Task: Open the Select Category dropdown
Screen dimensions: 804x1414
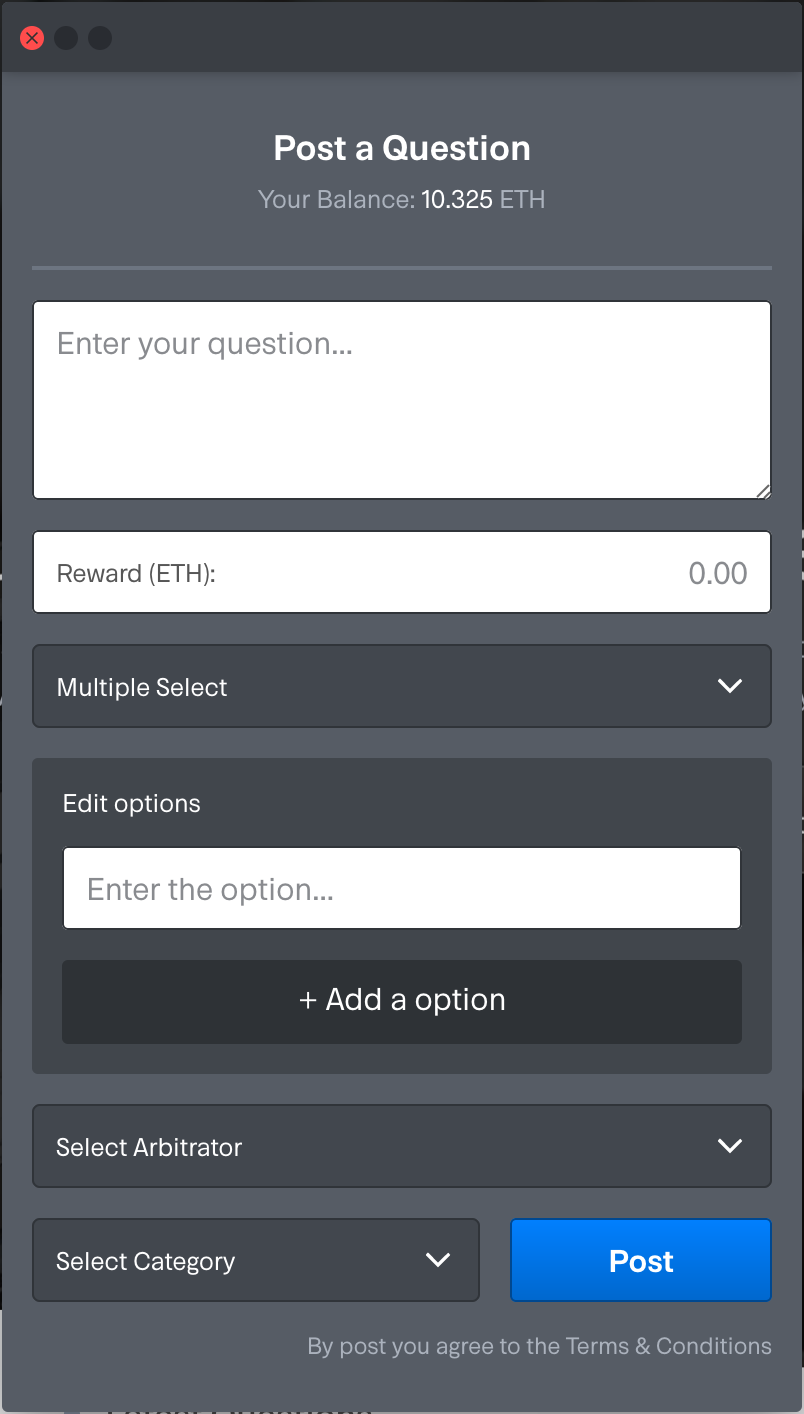Action: pyautogui.click(x=256, y=1260)
